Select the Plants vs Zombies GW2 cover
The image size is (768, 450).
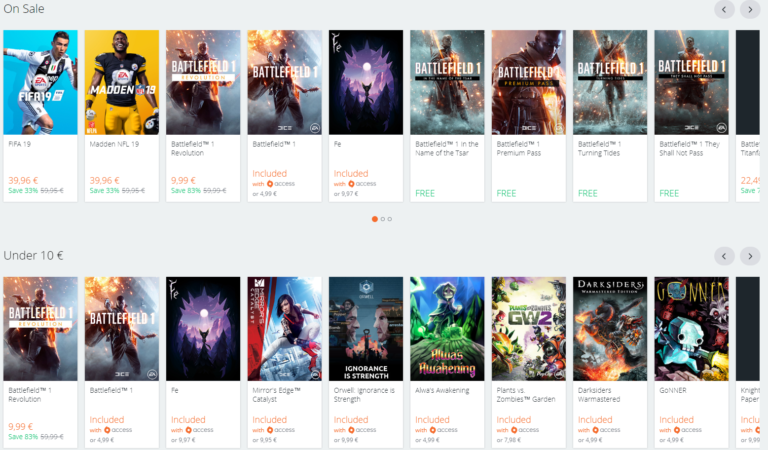click(x=529, y=329)
